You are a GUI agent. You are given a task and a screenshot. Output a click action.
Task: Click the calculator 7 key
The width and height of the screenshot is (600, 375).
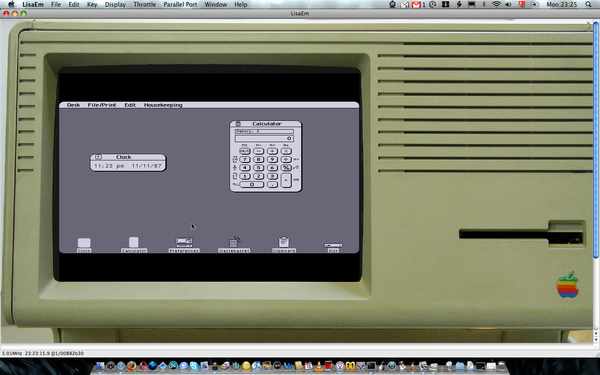tap(245, 159)
